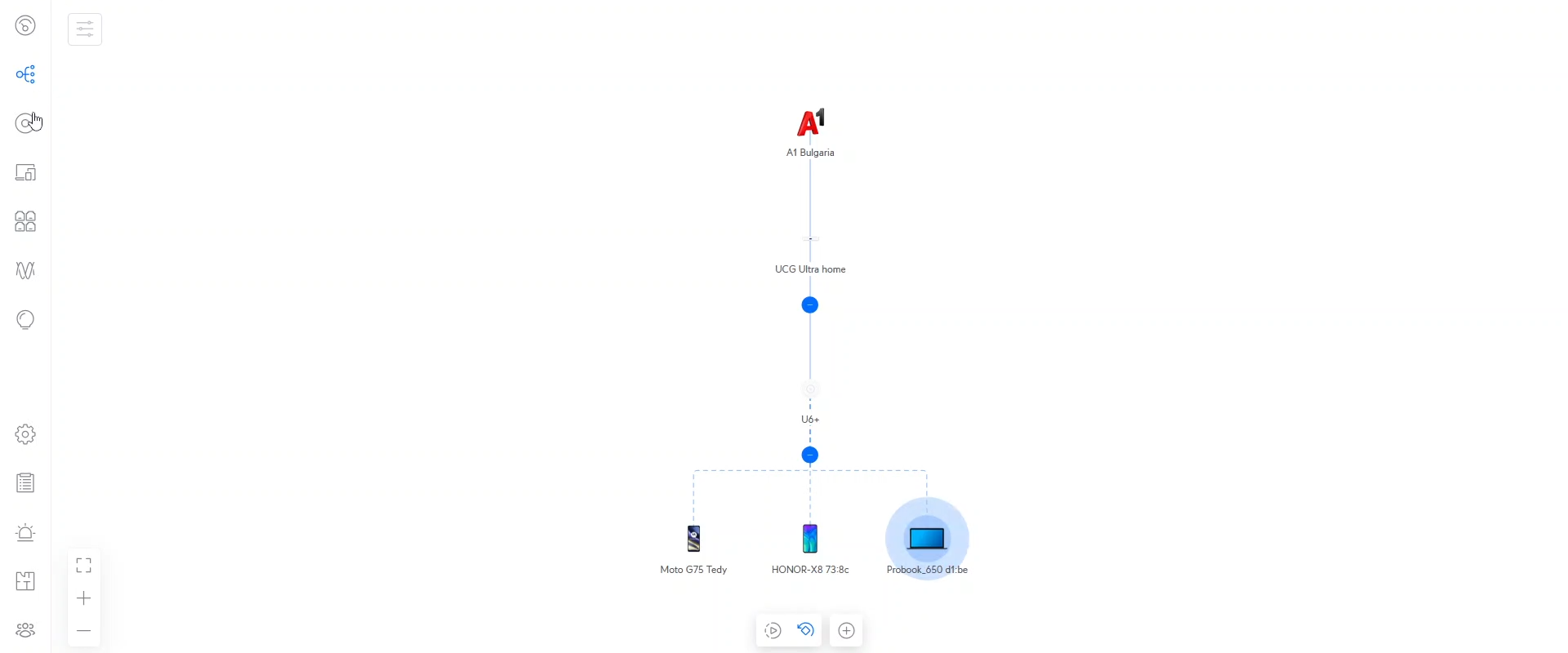The image size is (1568, 653).
Task: Click the dashed-circle play button in bottom toolbar
Action: (x=773, y=631)
